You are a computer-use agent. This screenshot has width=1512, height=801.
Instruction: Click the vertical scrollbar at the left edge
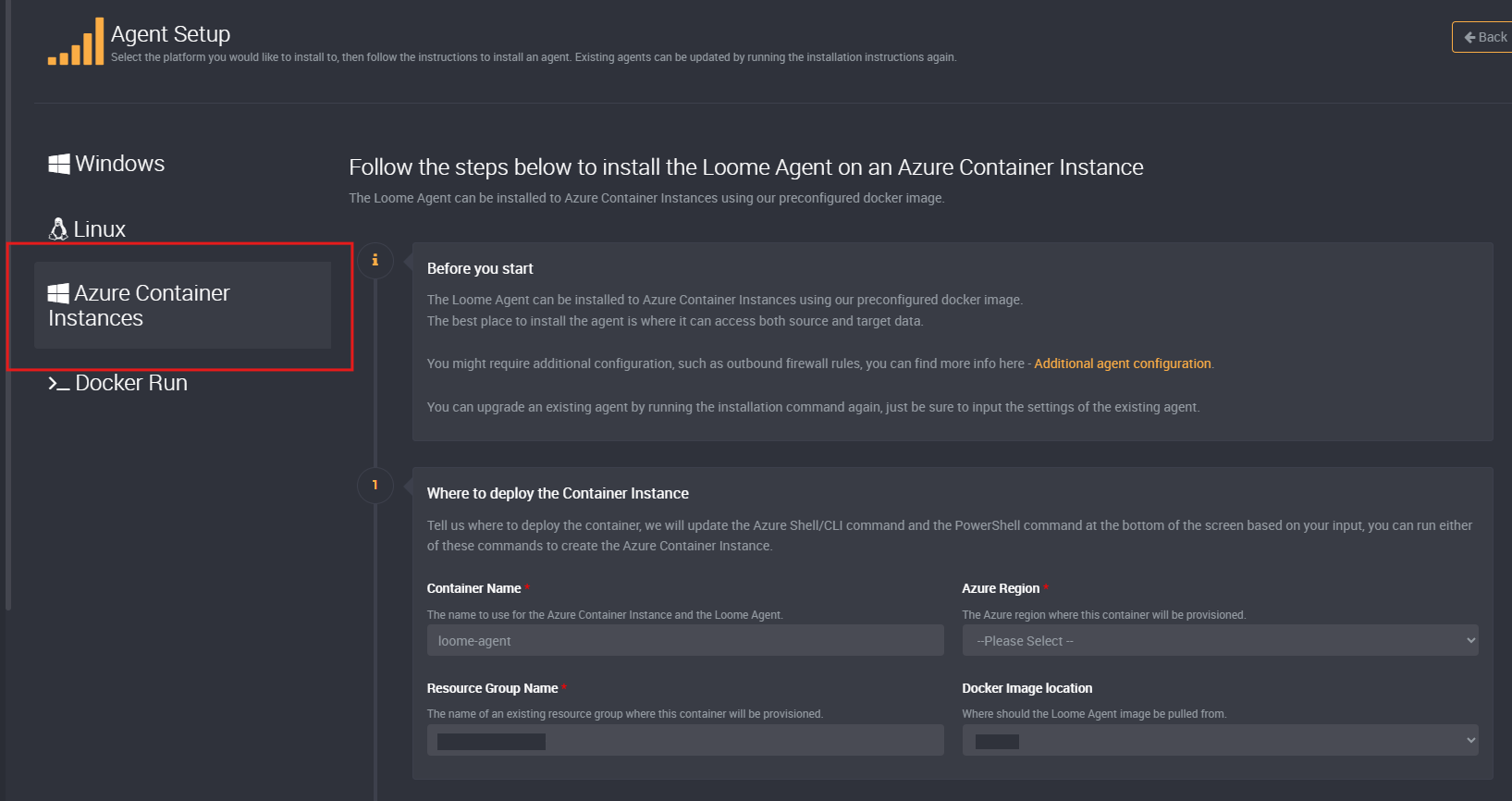click(8, 305)
